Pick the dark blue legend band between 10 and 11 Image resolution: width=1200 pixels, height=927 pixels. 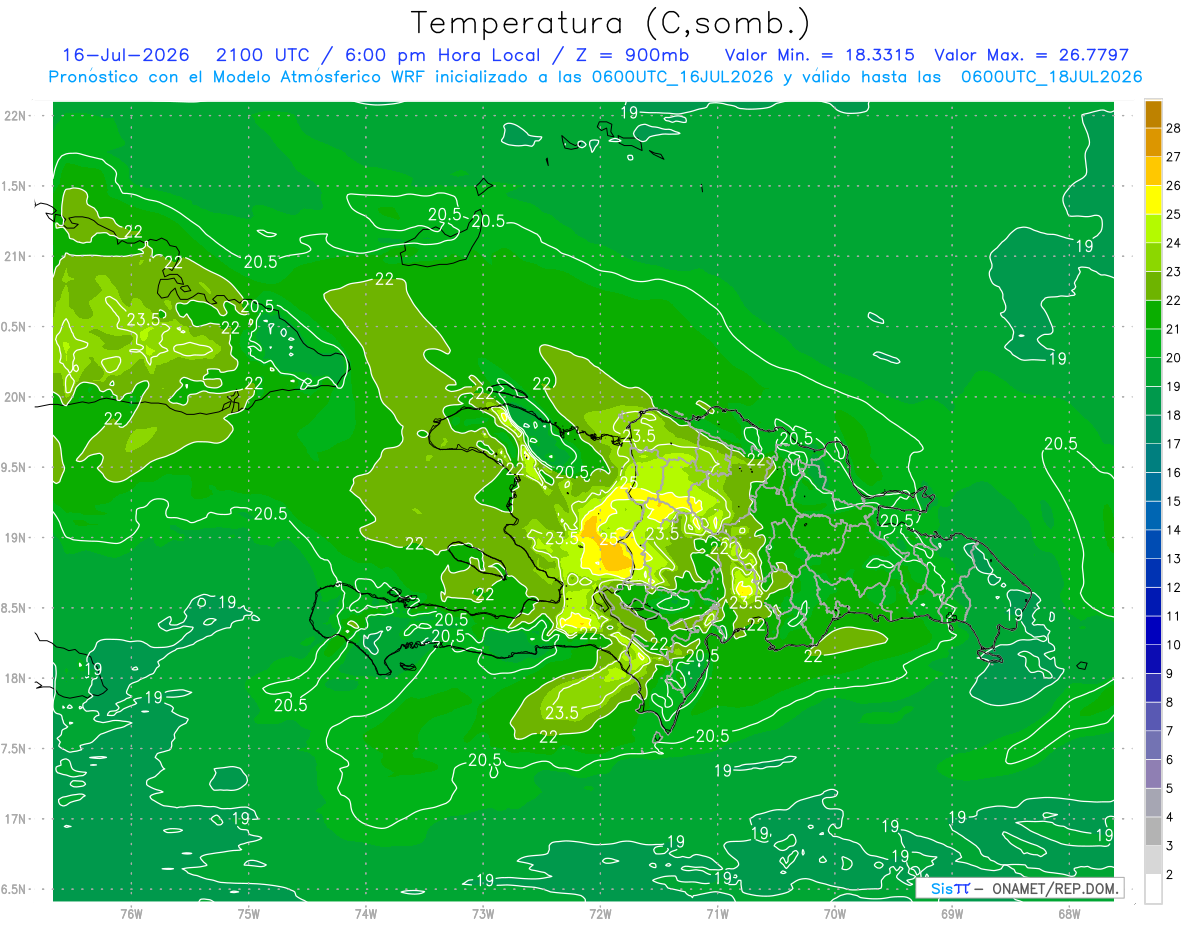click(x=1153, y=630)
